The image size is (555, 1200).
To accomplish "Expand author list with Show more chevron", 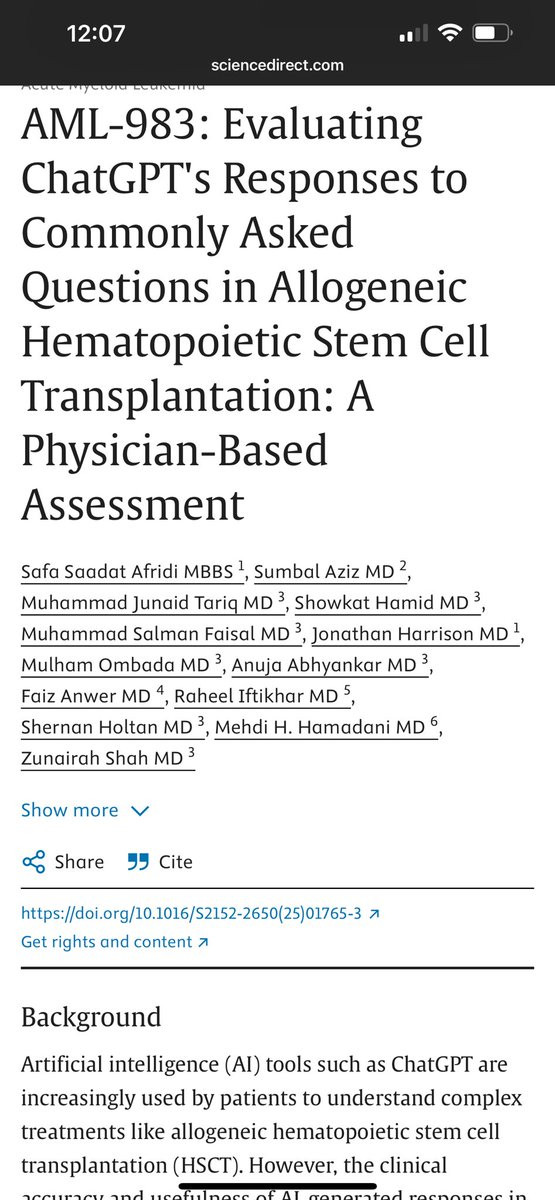I will (140, 811).
